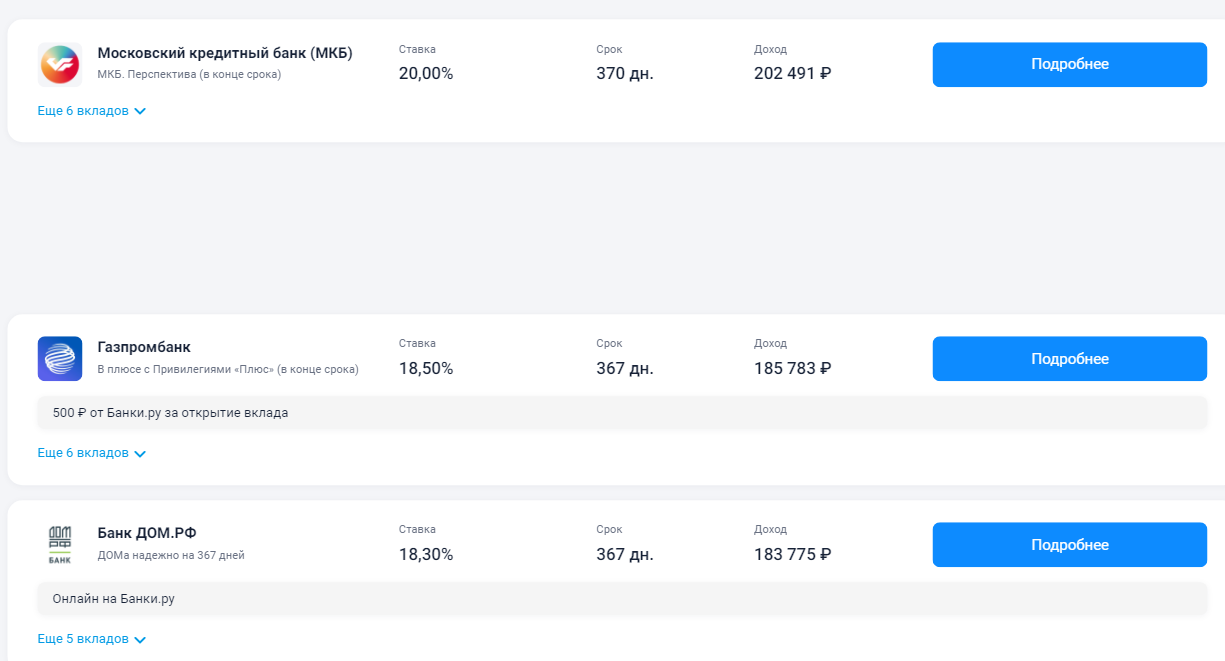The height and width of the screenshot is (661, 1225).
Task: Click the Московский кредитный банк logo icon
Action: (60, 64)
